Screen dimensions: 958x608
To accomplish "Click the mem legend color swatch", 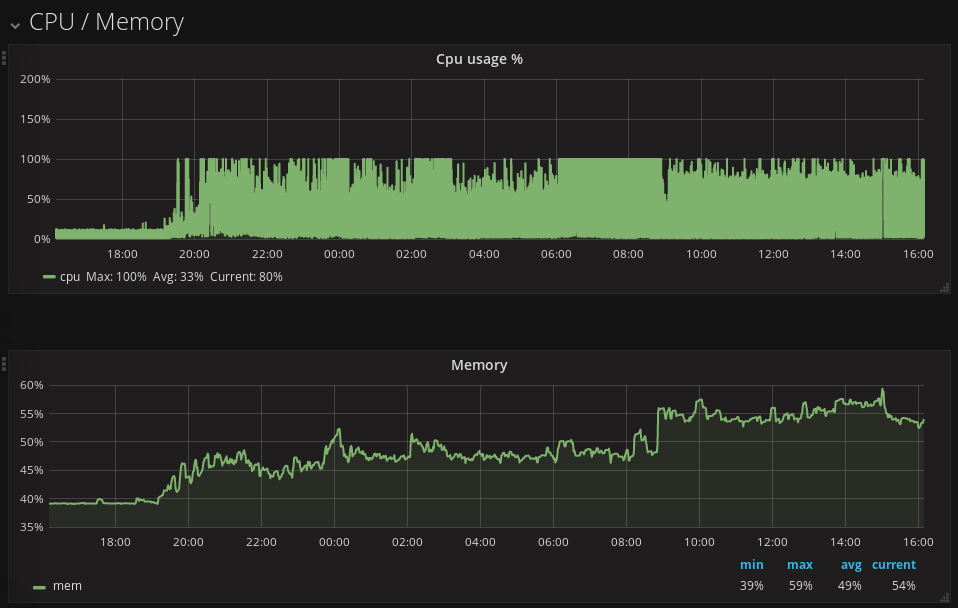I will (x=39, y=587).
